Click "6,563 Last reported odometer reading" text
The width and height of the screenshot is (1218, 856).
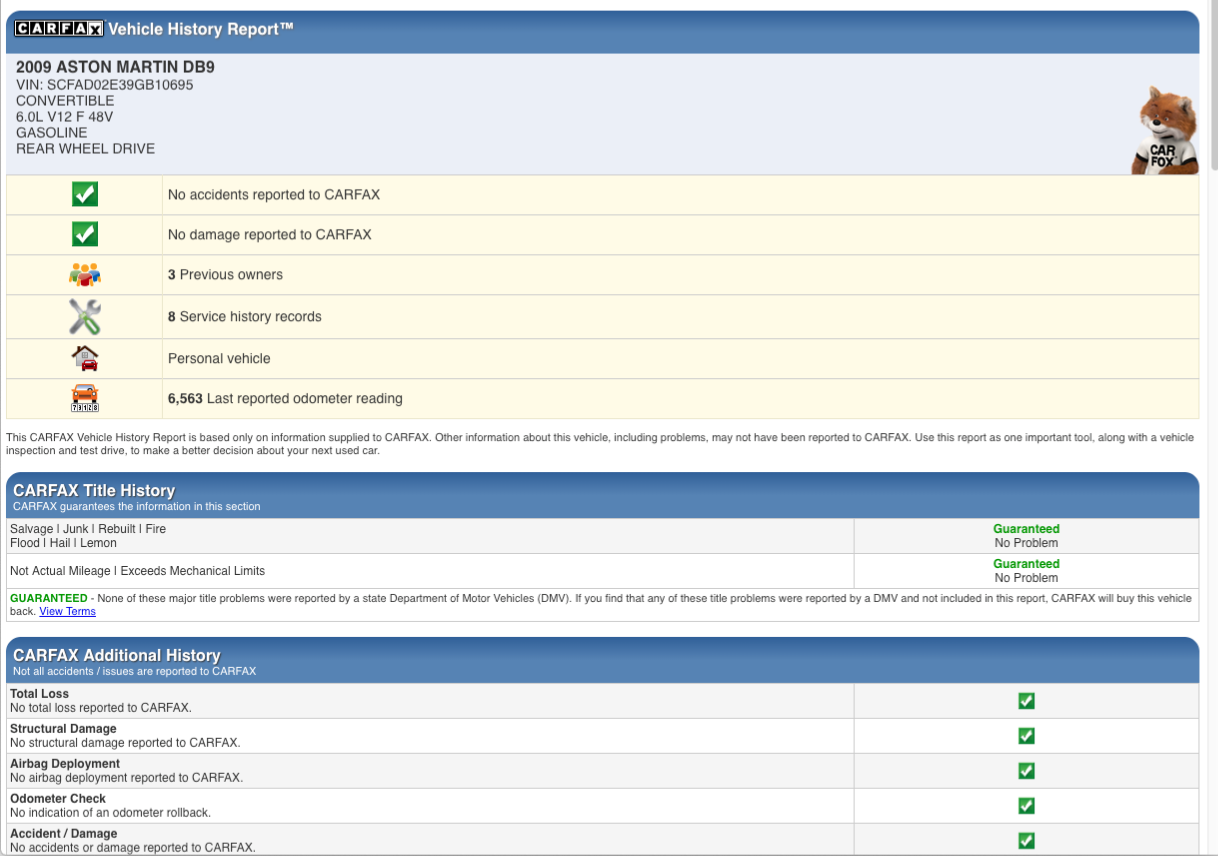tap(285, 399)
